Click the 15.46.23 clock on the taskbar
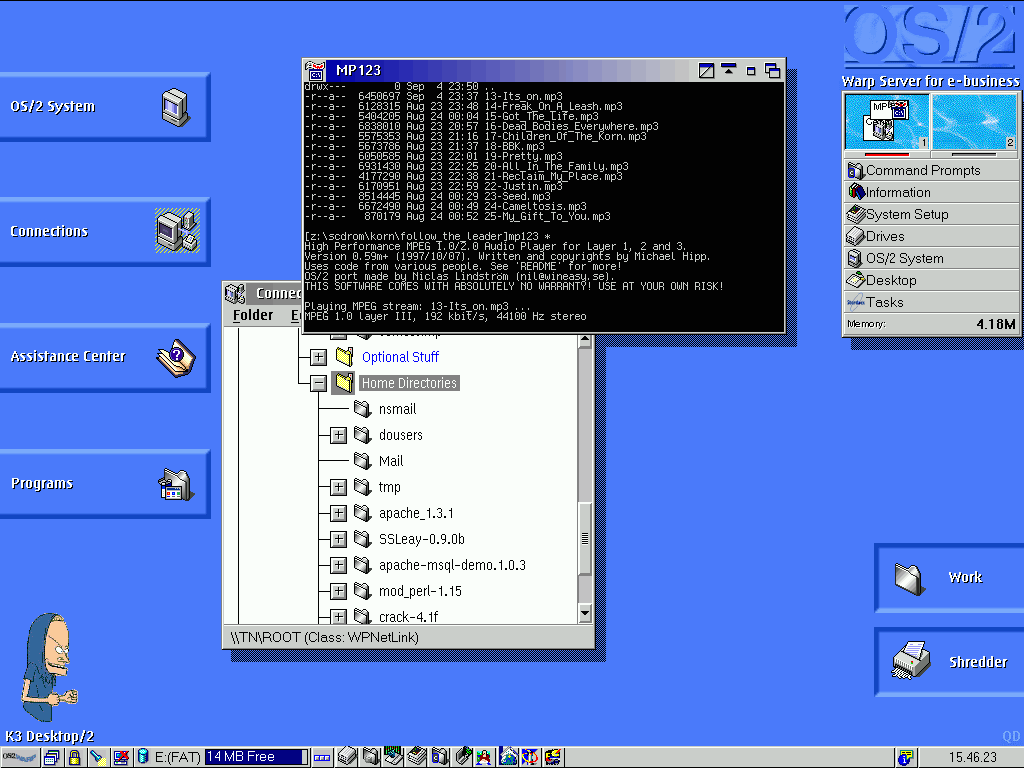Screen dimensions: 1024x768 [973, 758]
